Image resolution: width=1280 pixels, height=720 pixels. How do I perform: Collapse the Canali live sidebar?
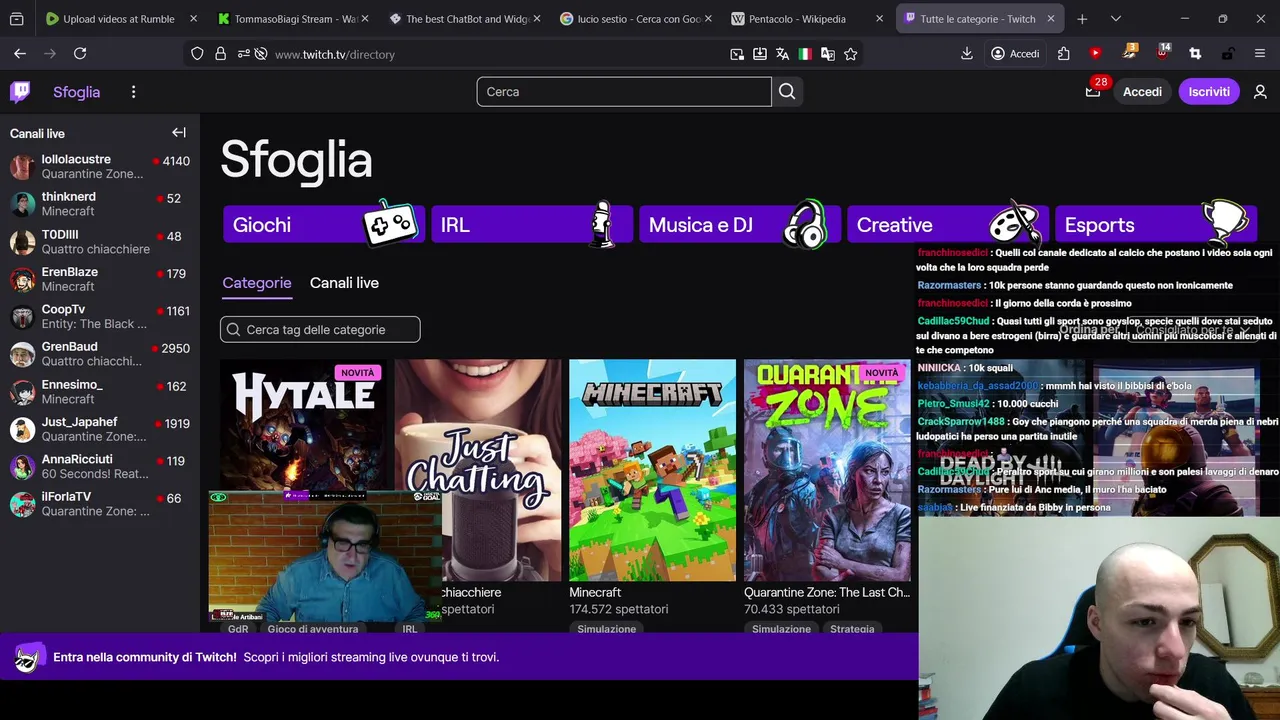179,132
